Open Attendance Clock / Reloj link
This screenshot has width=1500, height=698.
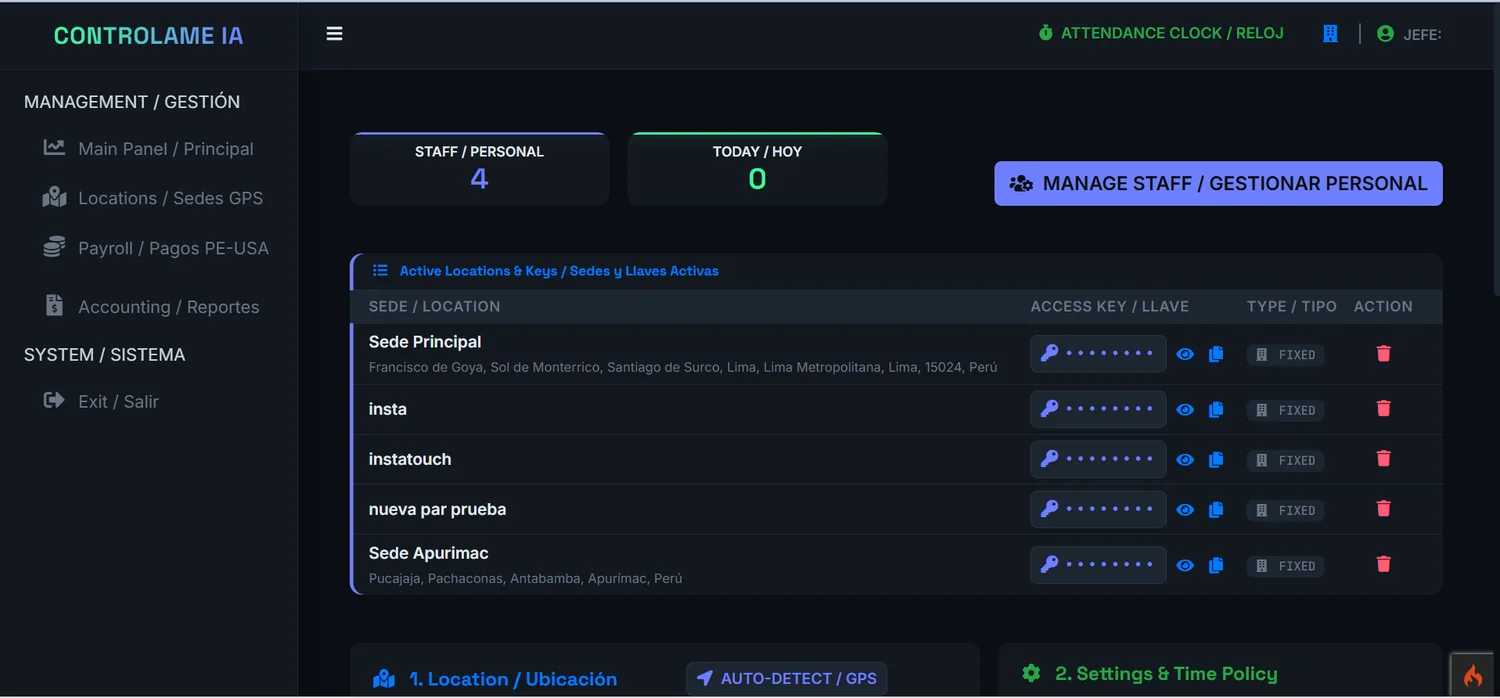tap(1161, 33)
